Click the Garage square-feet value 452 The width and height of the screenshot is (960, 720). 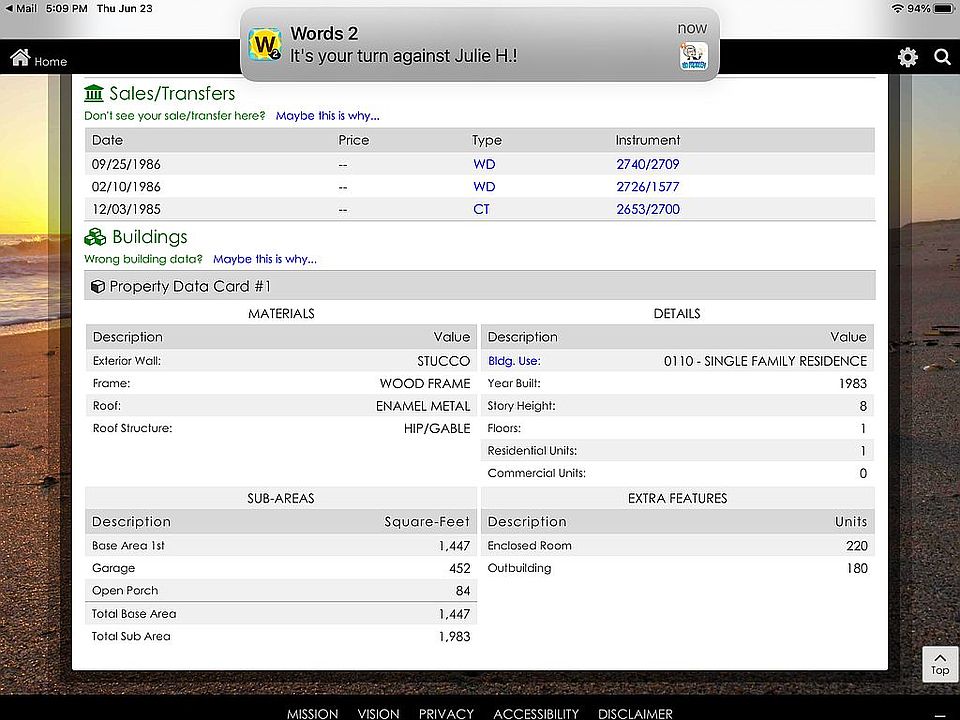pyautogui.click(x=460, y=569)
